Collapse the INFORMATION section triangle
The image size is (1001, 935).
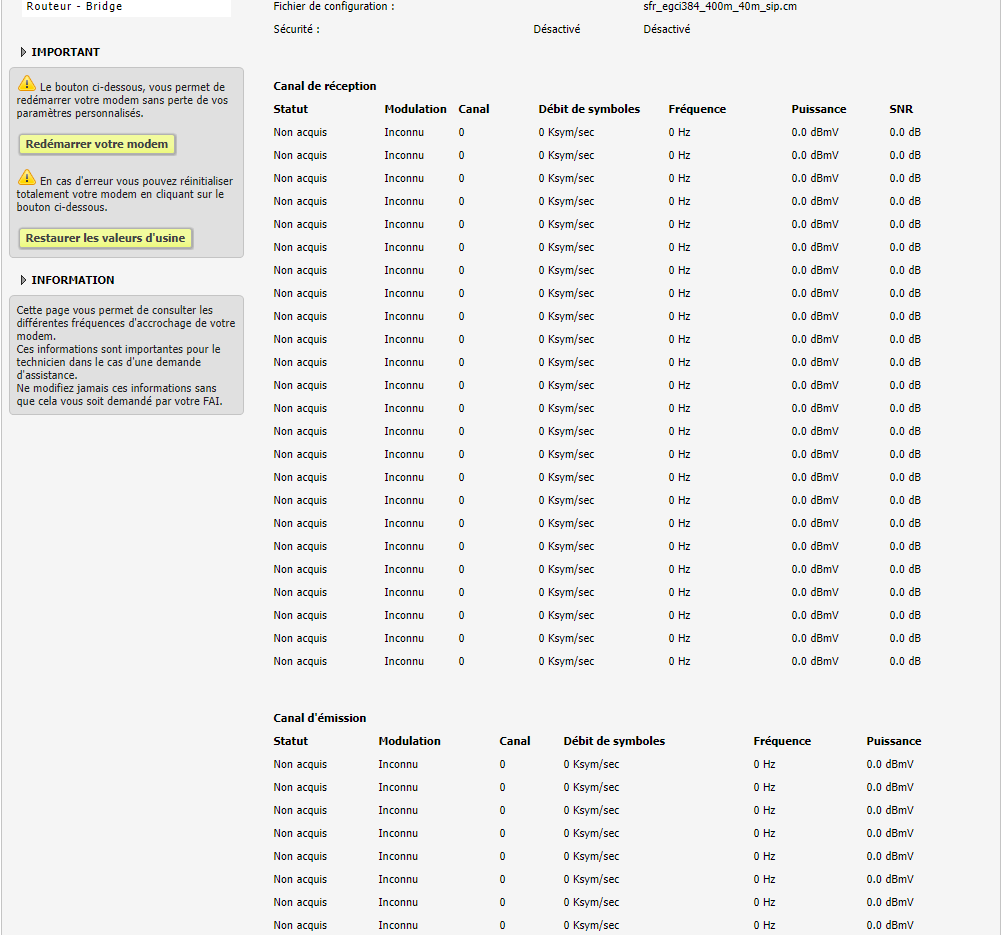click(x=24, y=280)
